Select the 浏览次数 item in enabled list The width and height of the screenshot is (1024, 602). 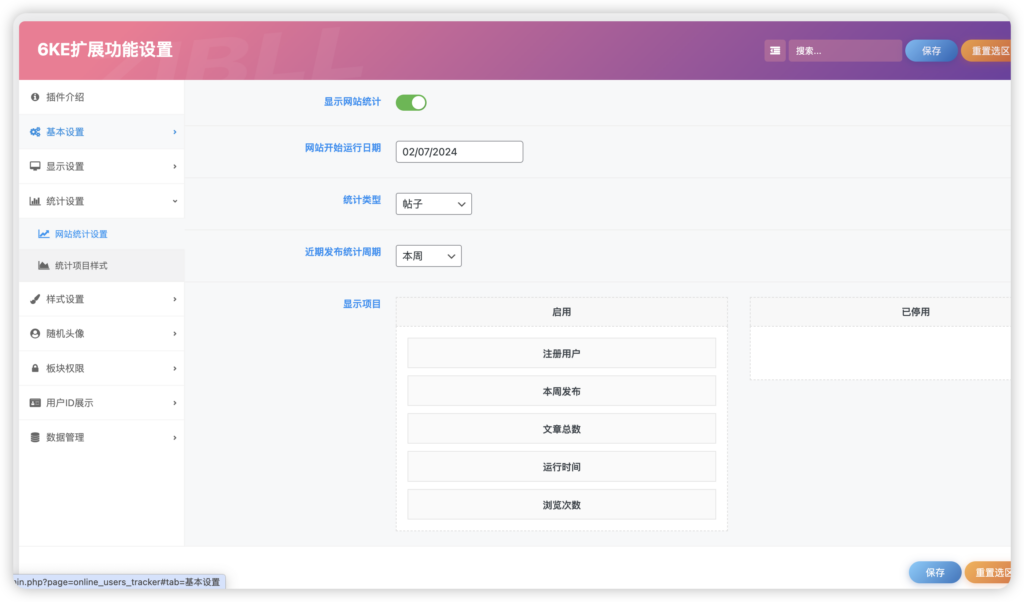point(561,504)
